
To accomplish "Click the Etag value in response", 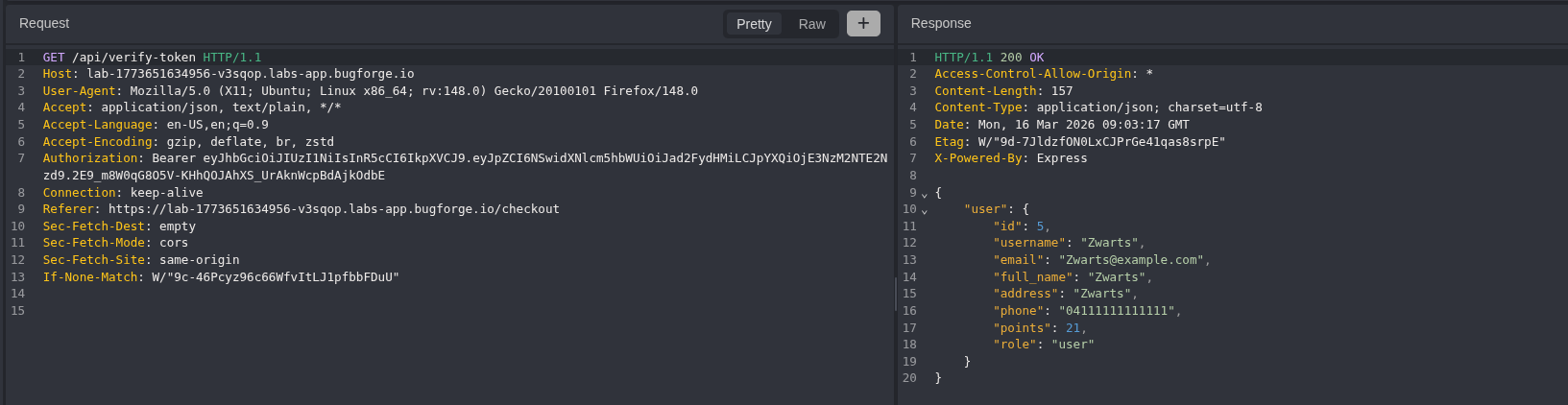I will pyautogui.click(x=1101, y=142).
